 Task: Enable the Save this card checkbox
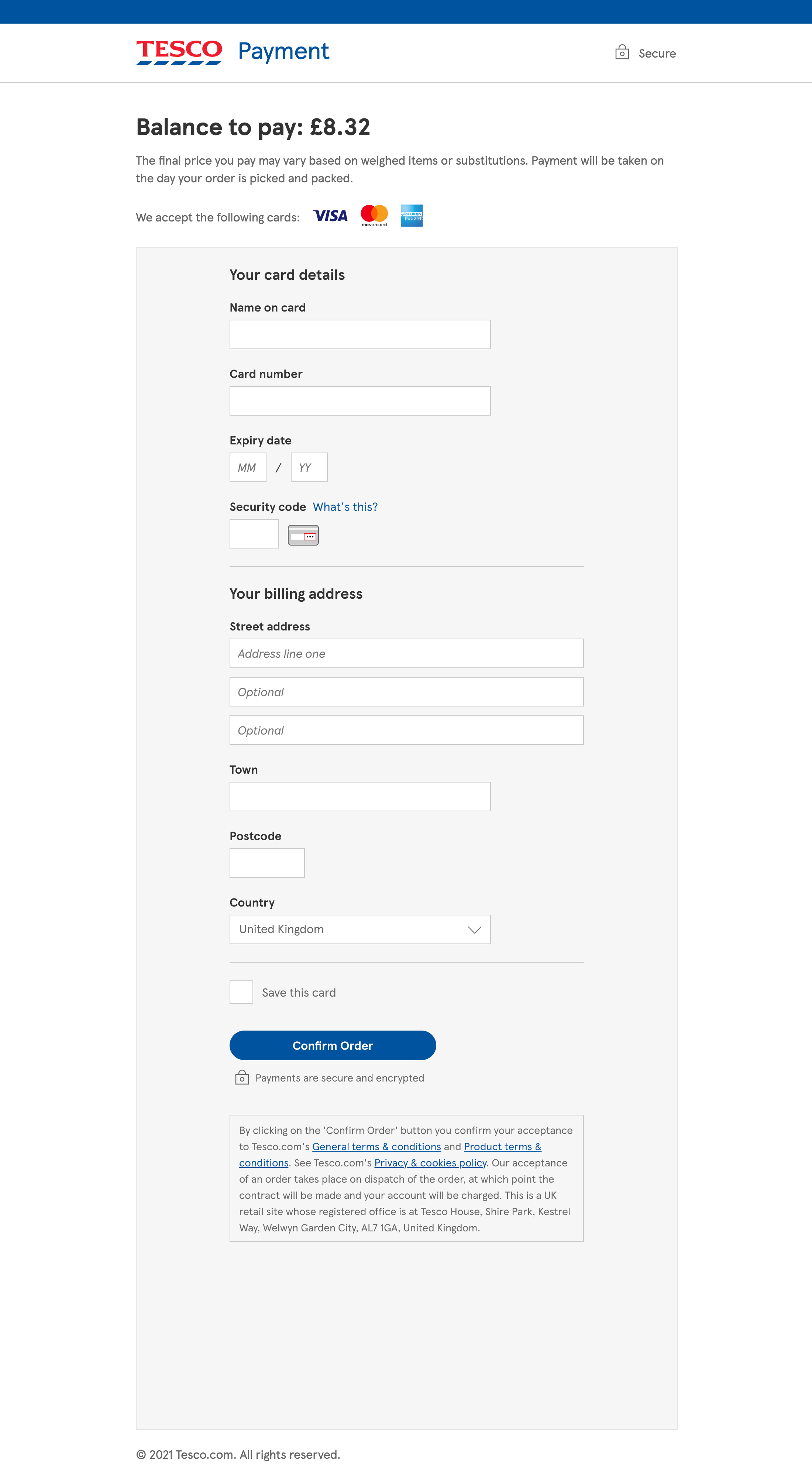(241, 992)
